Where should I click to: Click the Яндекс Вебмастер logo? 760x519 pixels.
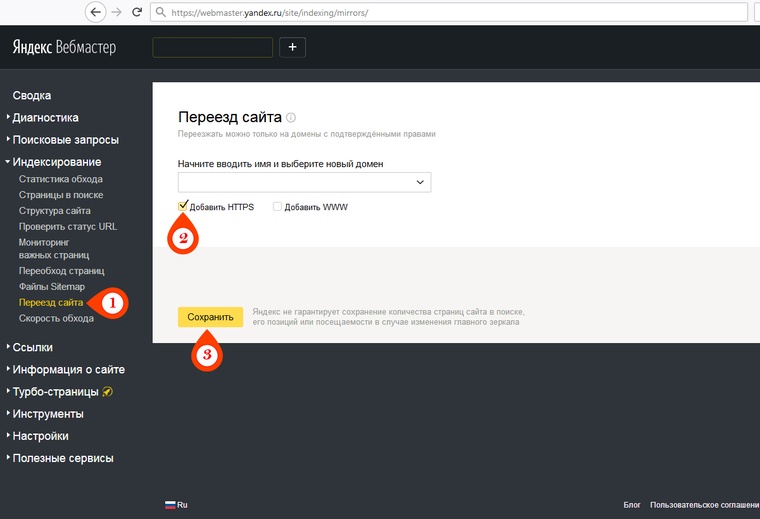(x=66, y=47)
